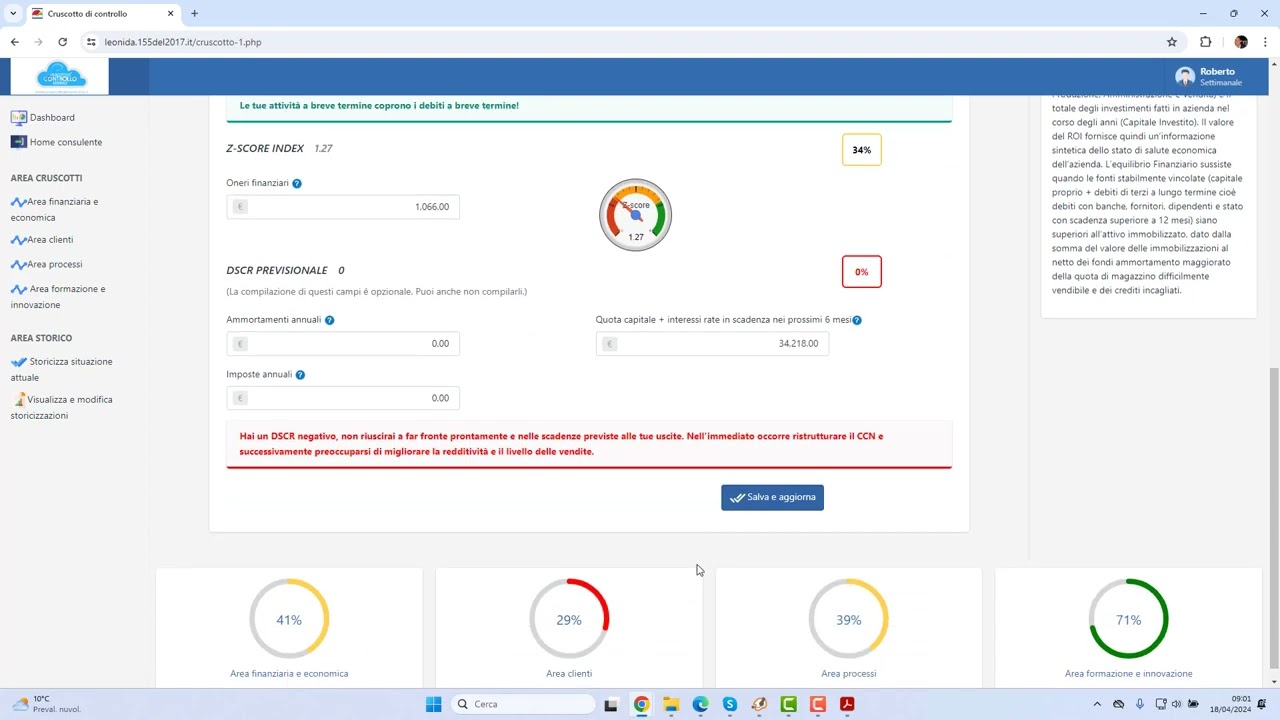The height and width of the screenshot is (720, 1280).
Task: Open Area clienti sidebar link
Action: tap(50, 240)
